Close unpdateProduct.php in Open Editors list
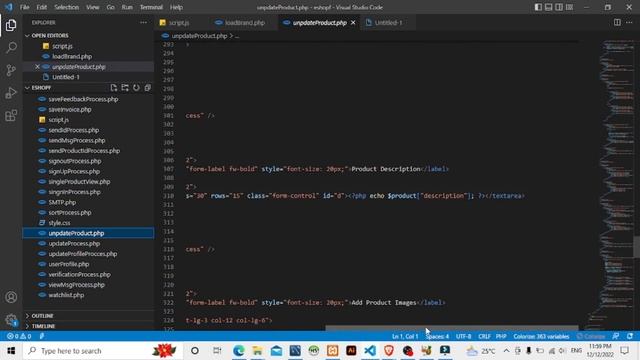640x360 pixels. tap(38, 67)
